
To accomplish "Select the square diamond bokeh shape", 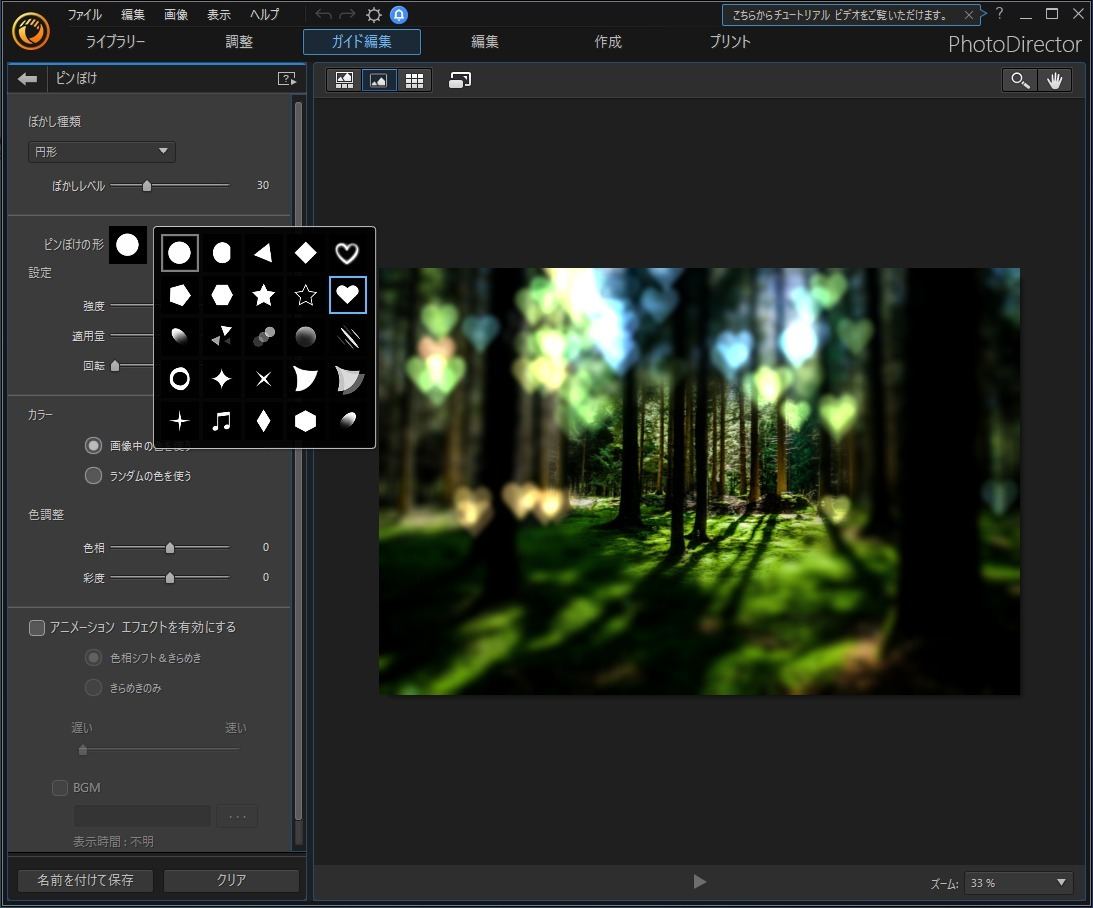I will tap(305, 253).
